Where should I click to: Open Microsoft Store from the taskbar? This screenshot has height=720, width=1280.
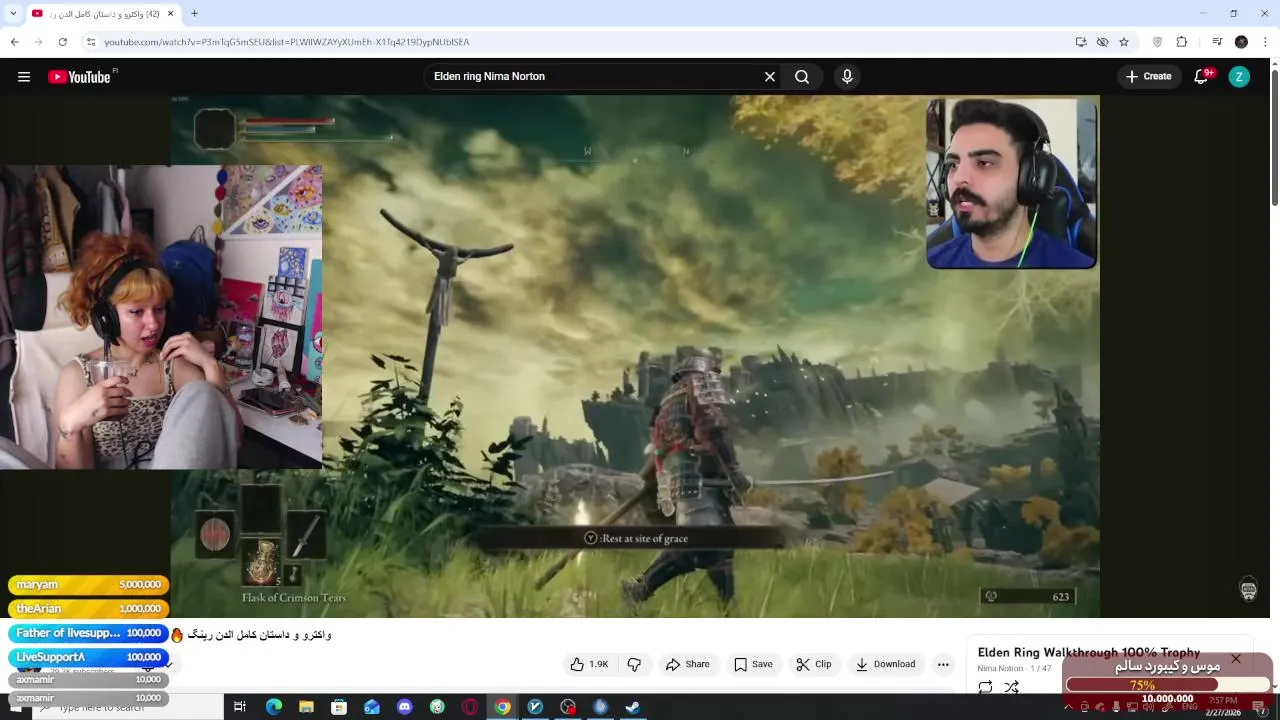coord(339,707)
